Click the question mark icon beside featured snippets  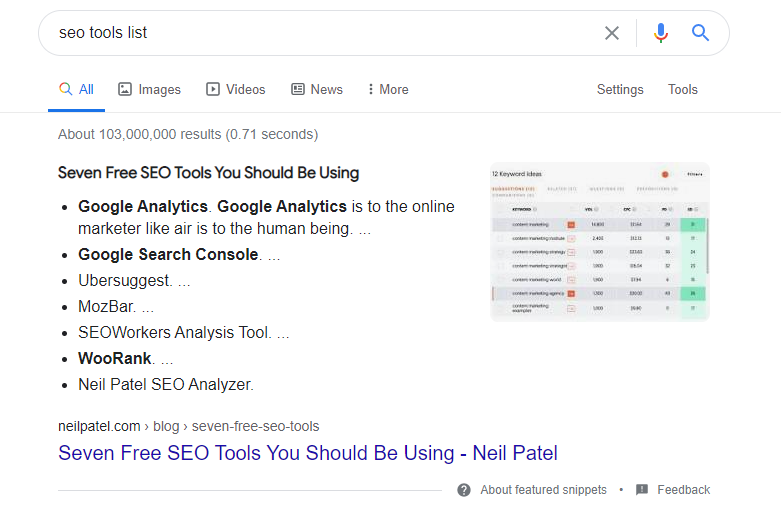coord(464,490)
